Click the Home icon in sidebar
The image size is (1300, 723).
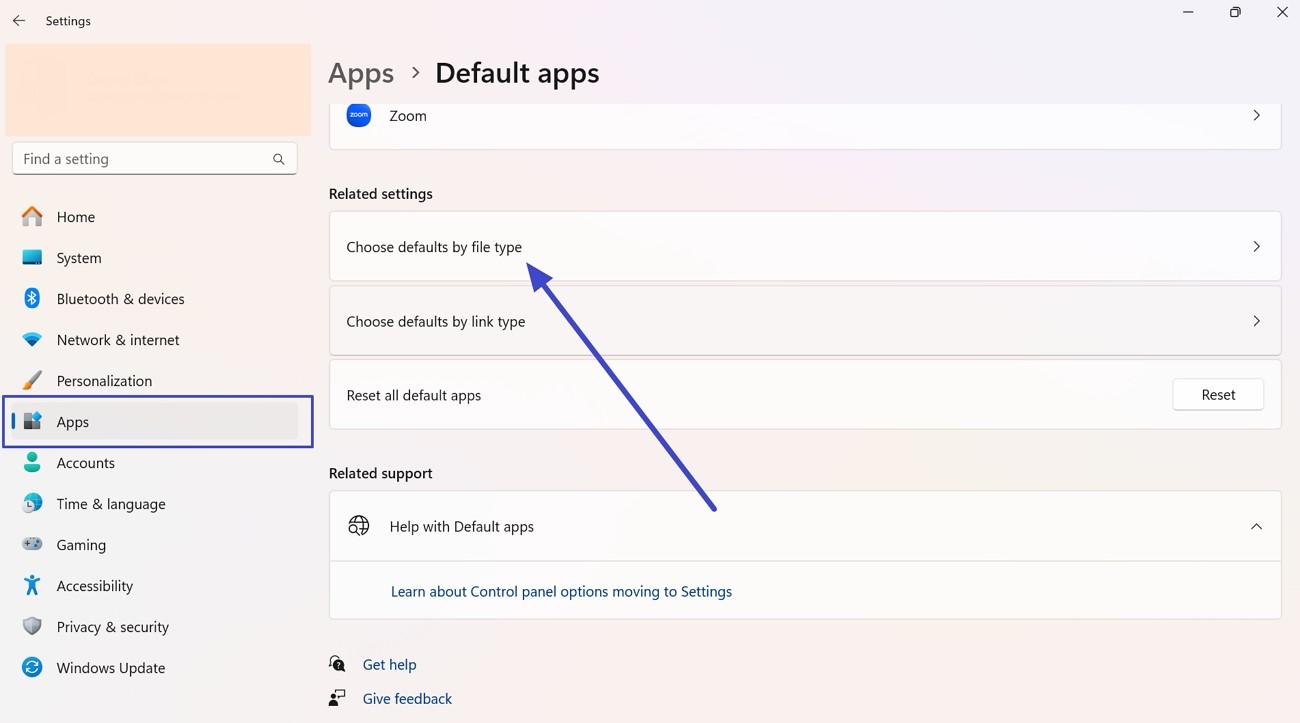pos(33,217)
